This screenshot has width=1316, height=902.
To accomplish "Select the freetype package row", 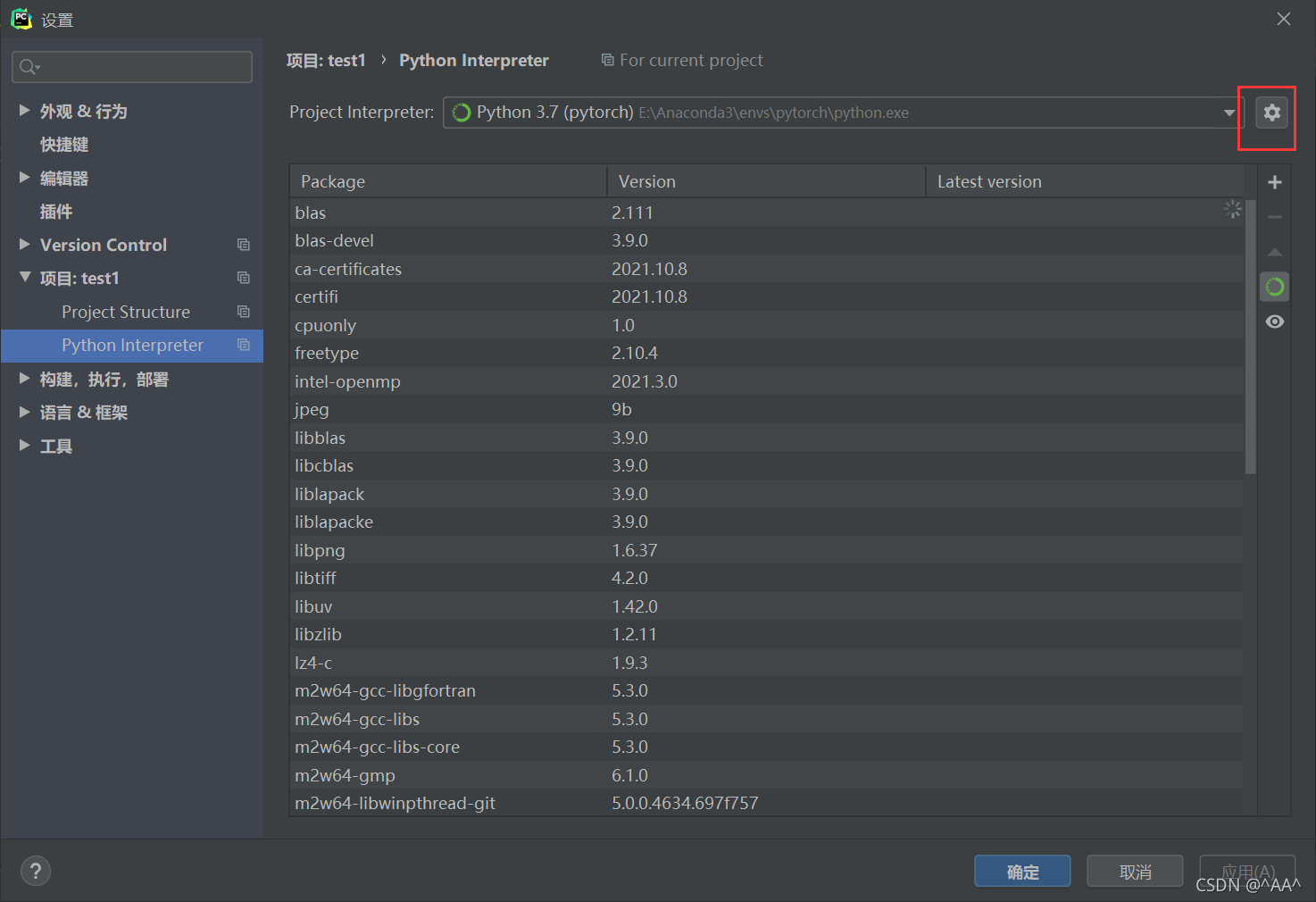I will 767,353.
